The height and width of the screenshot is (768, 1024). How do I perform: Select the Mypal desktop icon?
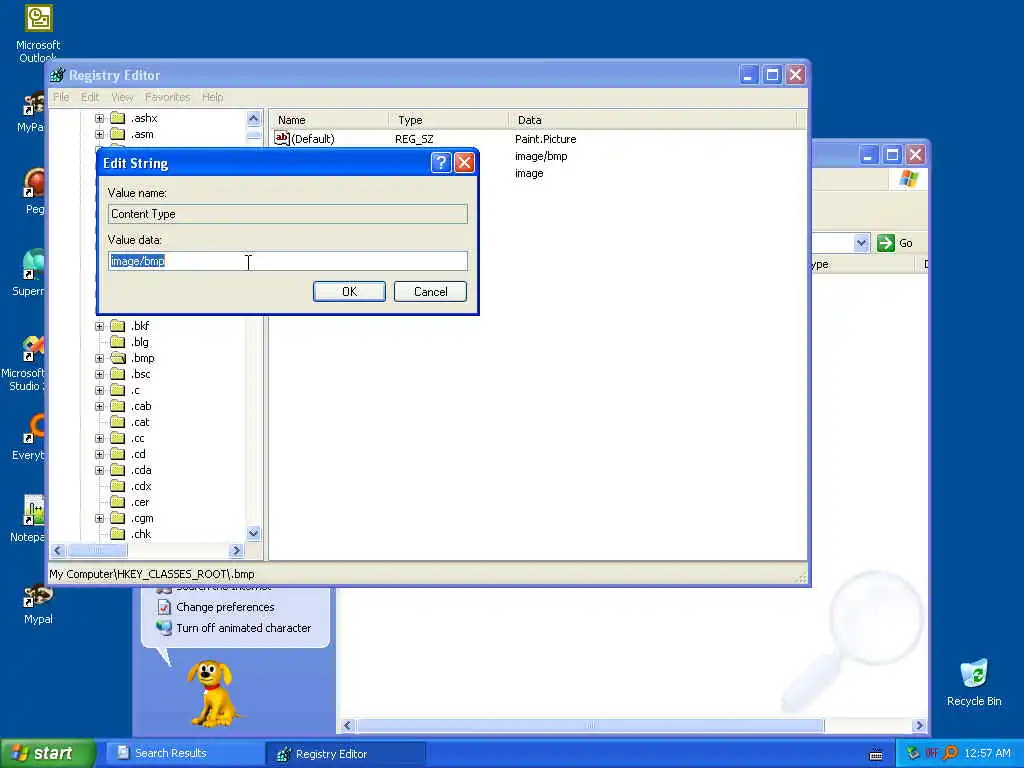[x=38, y=605]
